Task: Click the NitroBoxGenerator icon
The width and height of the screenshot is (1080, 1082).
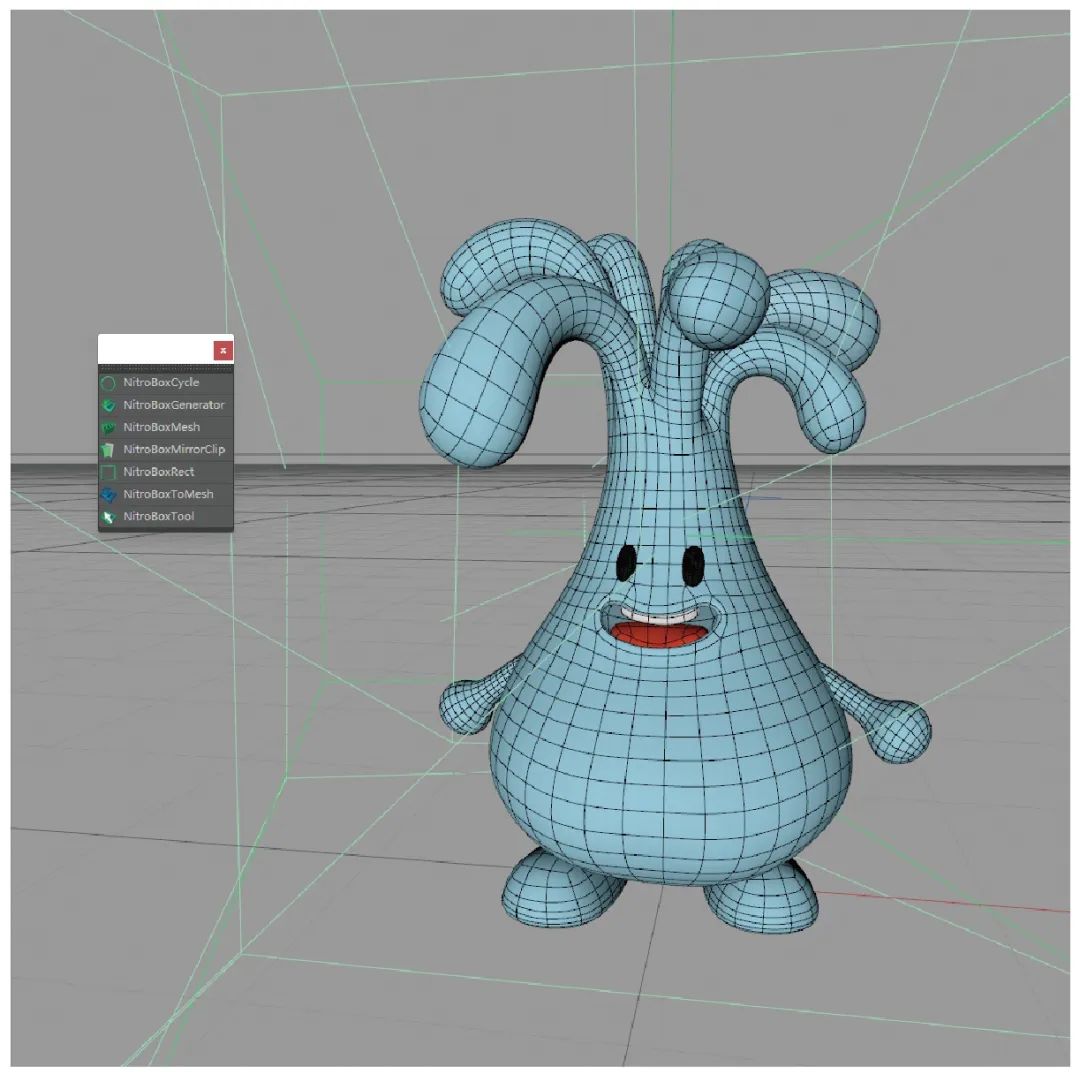Action: pyautogui.click(x=108, y=405)
